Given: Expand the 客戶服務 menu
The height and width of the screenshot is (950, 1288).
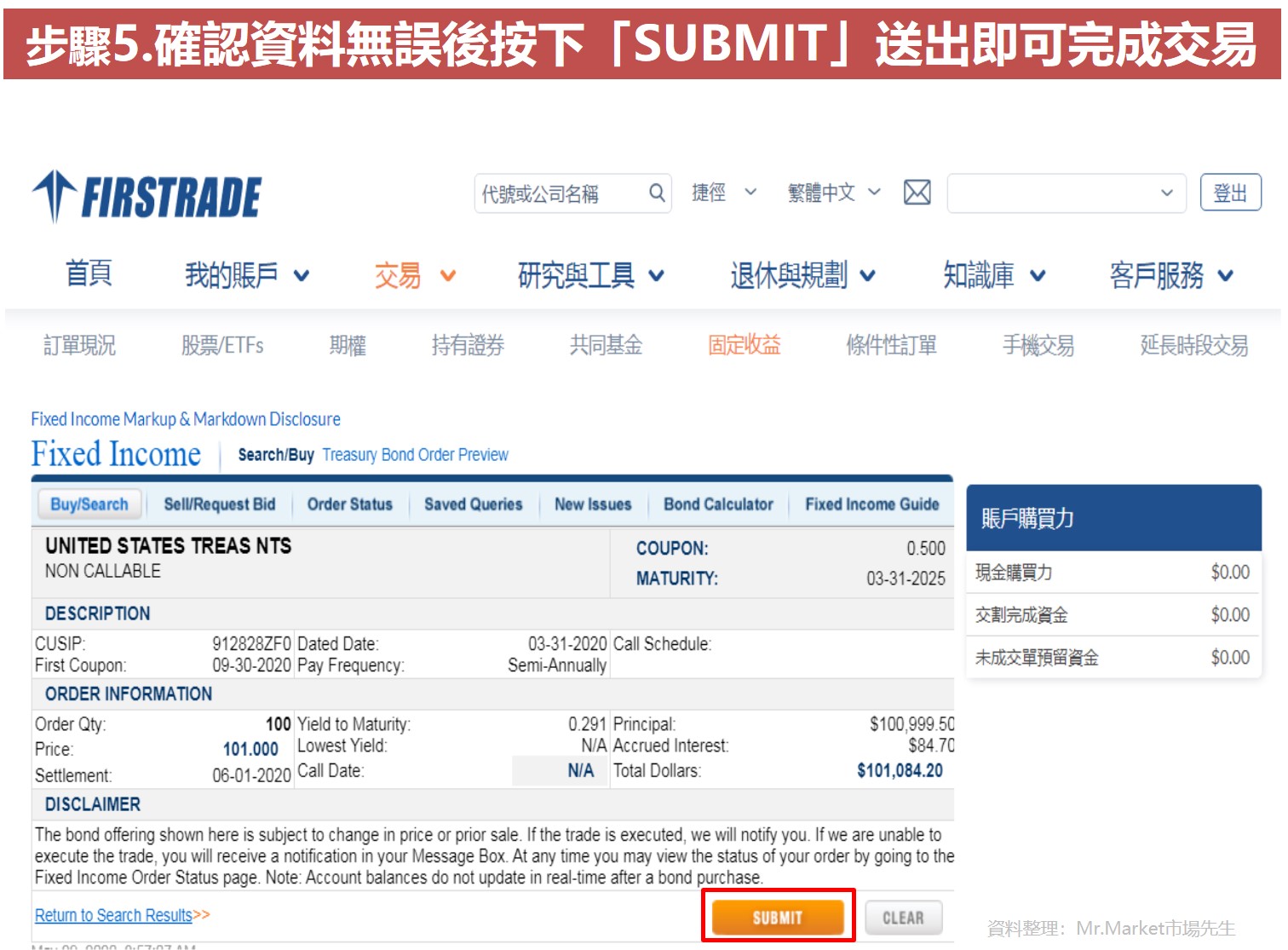Looking at the screenshot, I should click(x=1171, y=274).
